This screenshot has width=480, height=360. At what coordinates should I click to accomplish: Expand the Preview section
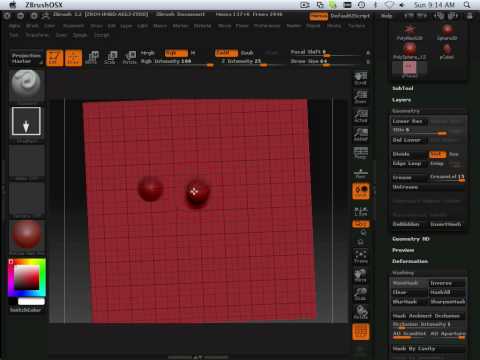pyautogui.click(x=403, y=250)
